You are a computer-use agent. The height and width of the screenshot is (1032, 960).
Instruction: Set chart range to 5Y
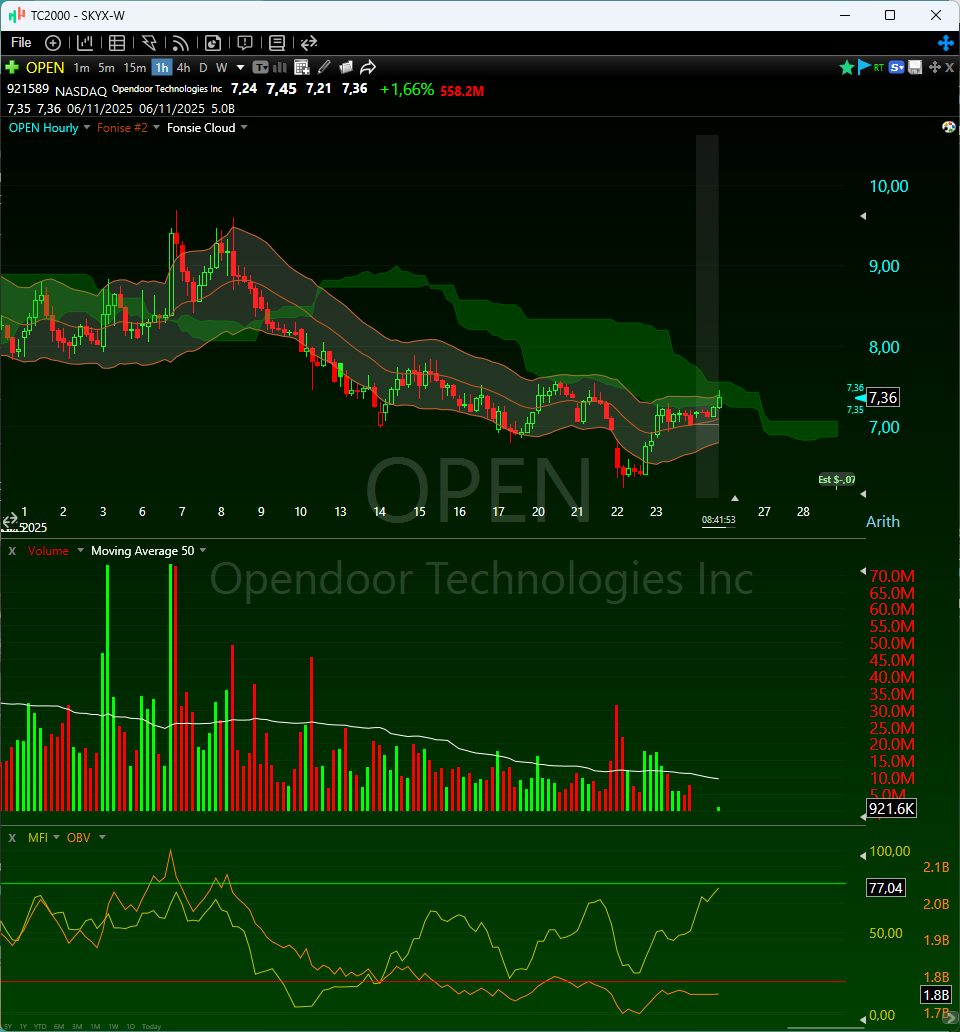pyautogui.click(x=6, y=1027)
